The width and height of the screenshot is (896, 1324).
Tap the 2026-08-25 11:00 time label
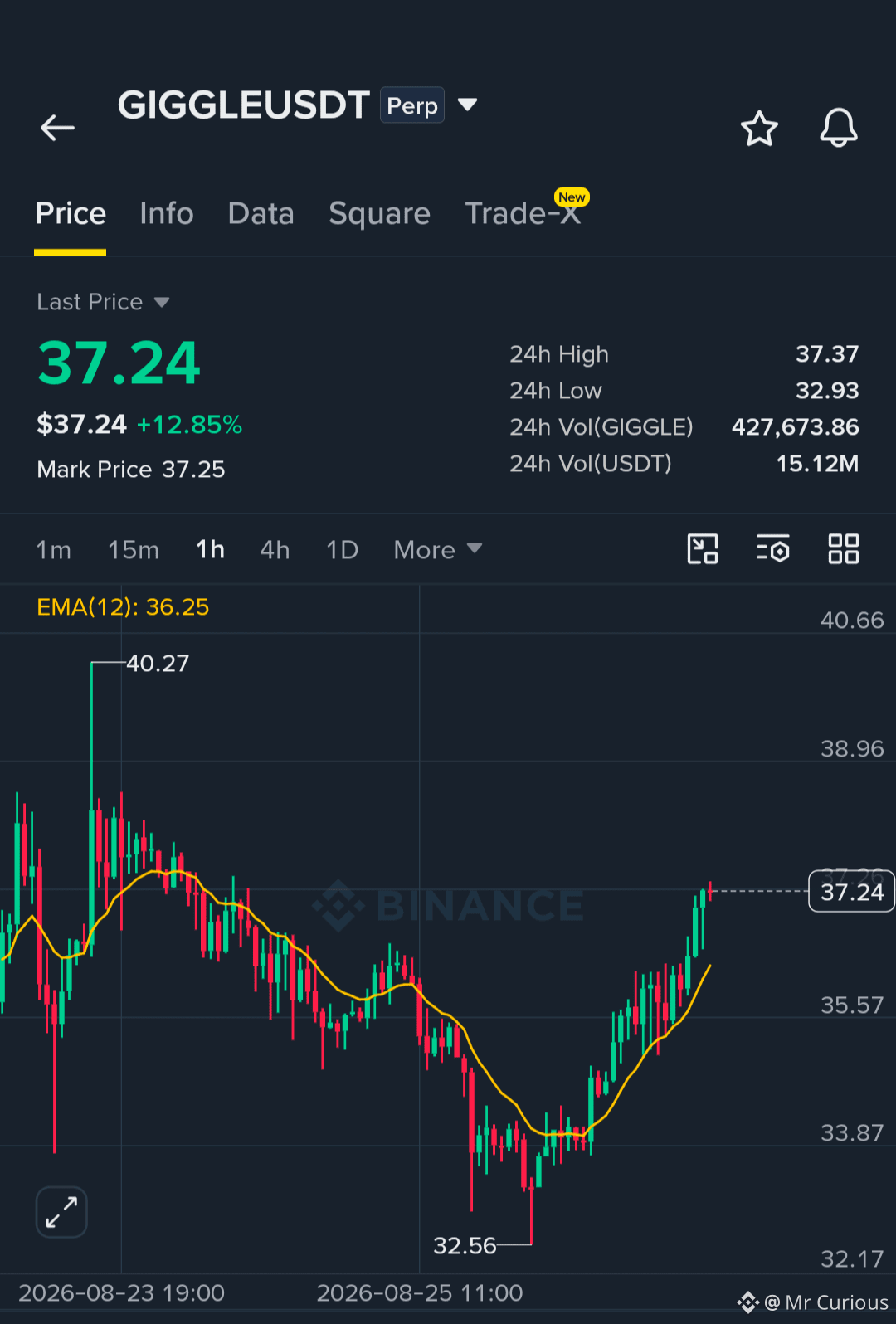(x=420, y=1293)
